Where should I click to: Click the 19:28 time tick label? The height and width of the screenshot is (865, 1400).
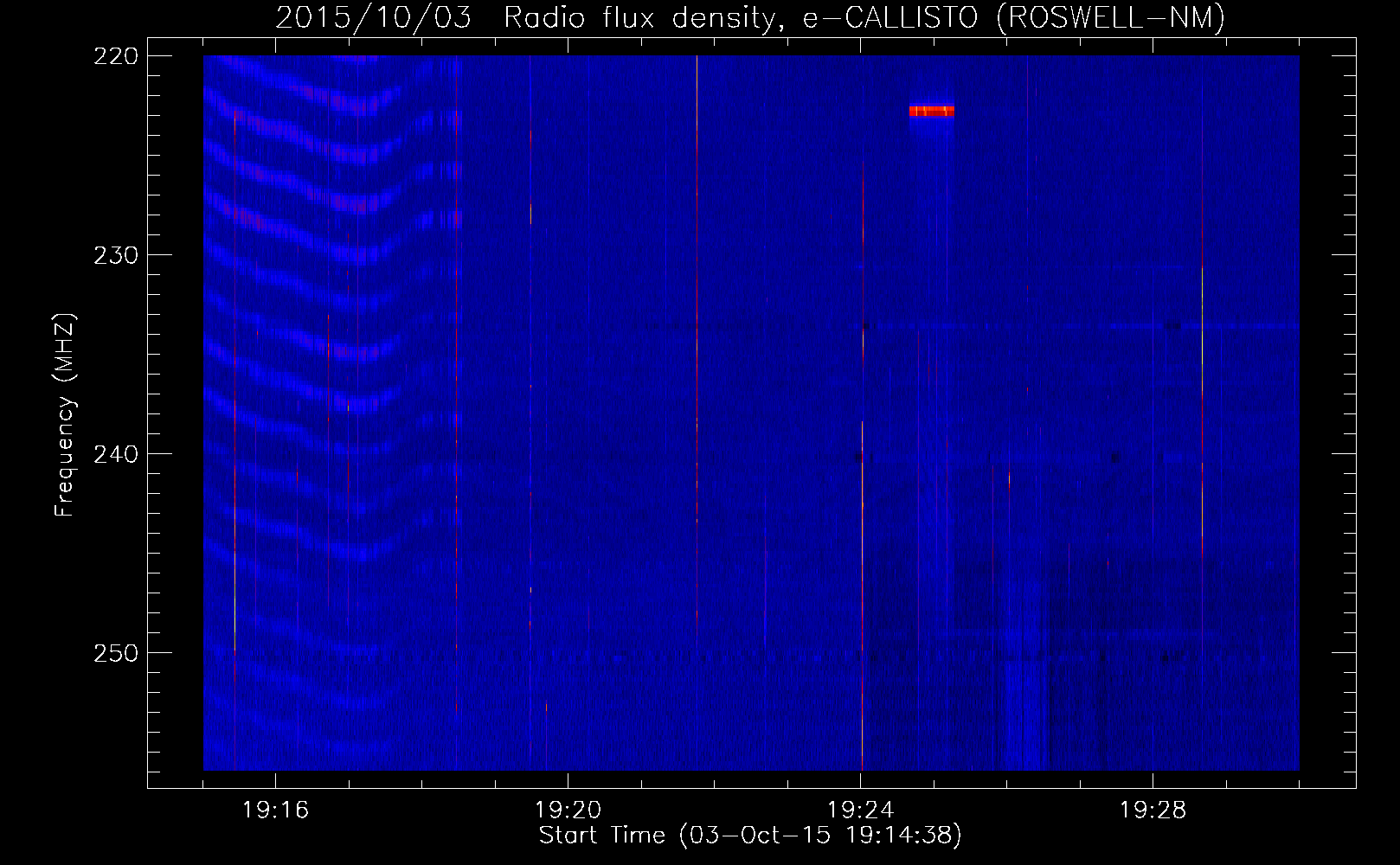1153,810
